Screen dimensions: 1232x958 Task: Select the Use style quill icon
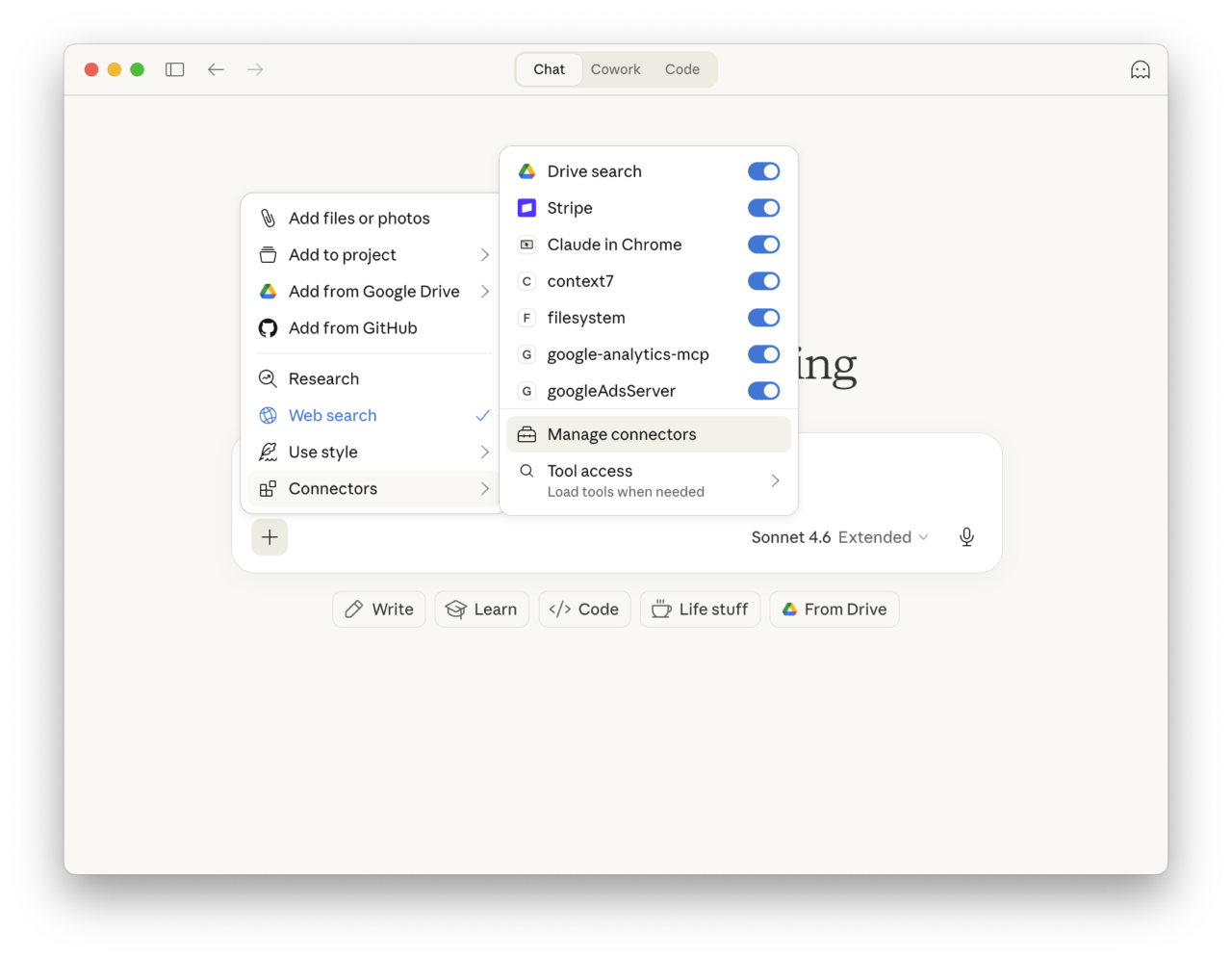266,452
